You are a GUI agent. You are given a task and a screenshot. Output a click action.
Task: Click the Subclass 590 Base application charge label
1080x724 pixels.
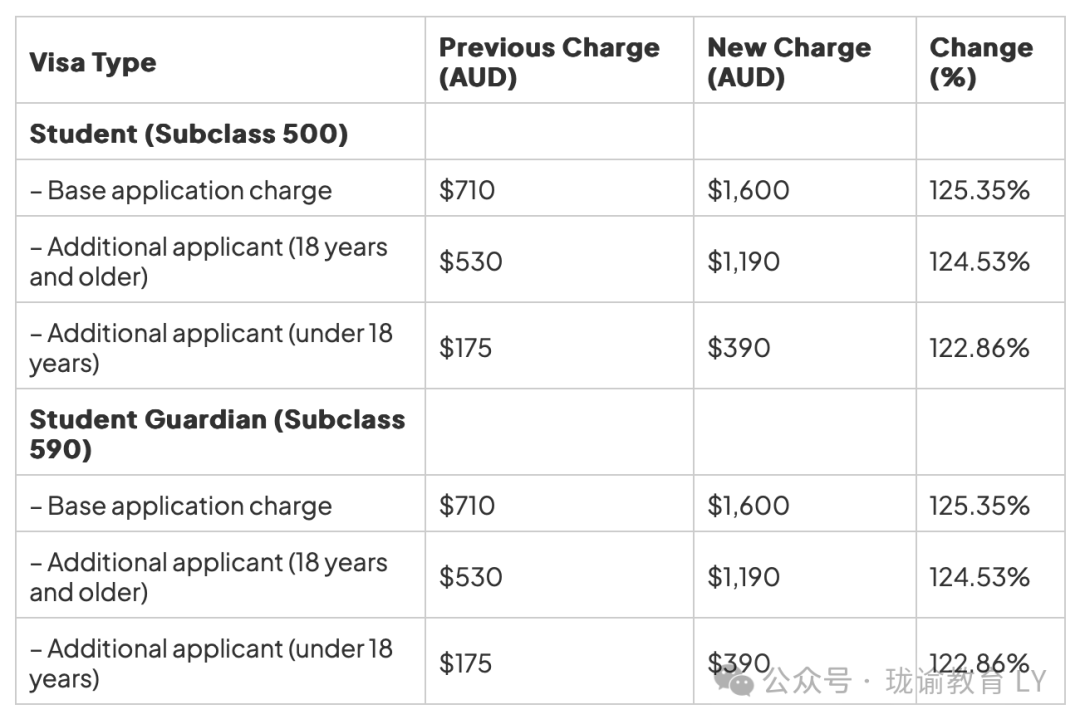[180, 506]
